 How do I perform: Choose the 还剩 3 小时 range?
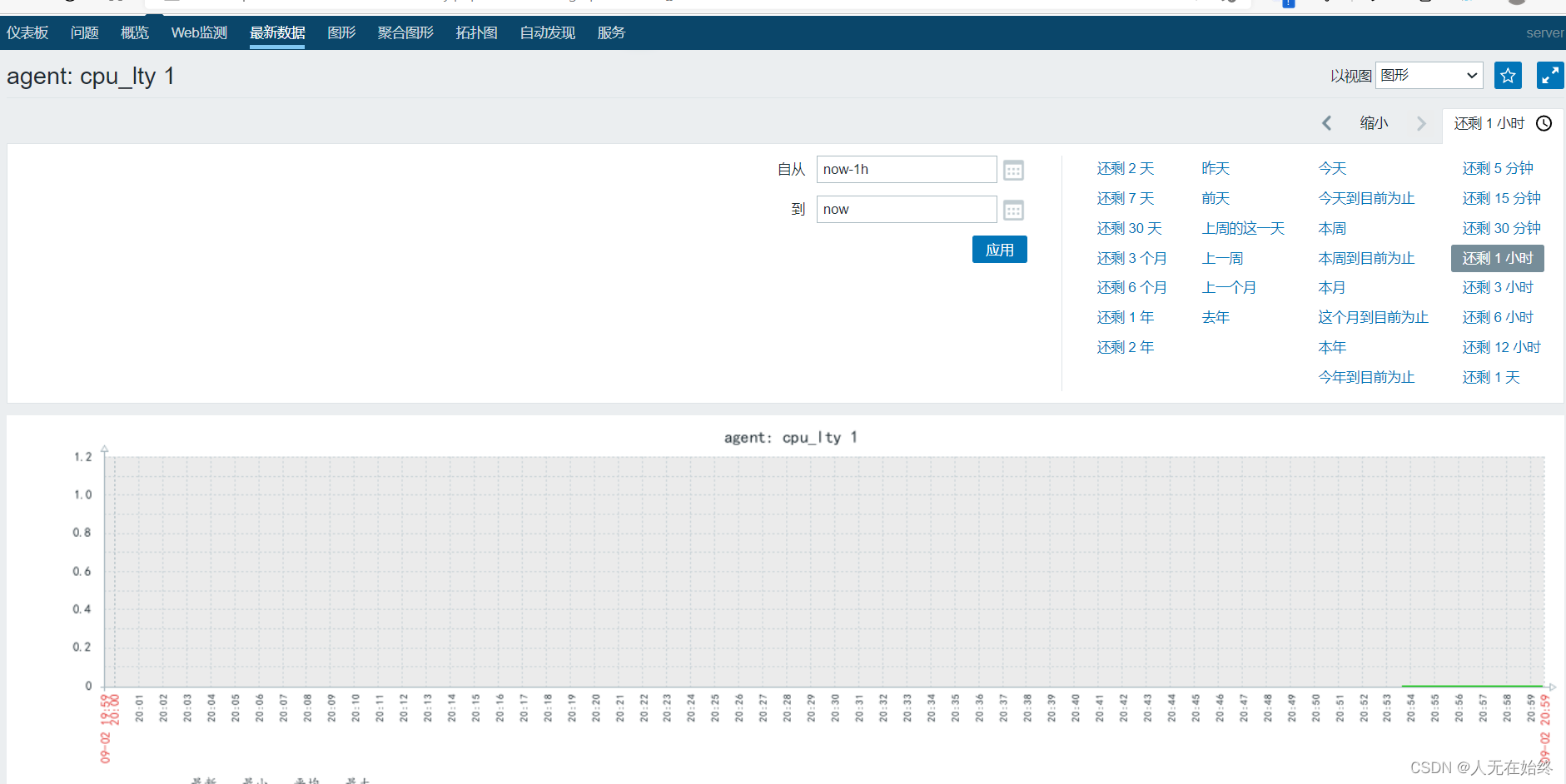click(x=1498, y=288)
